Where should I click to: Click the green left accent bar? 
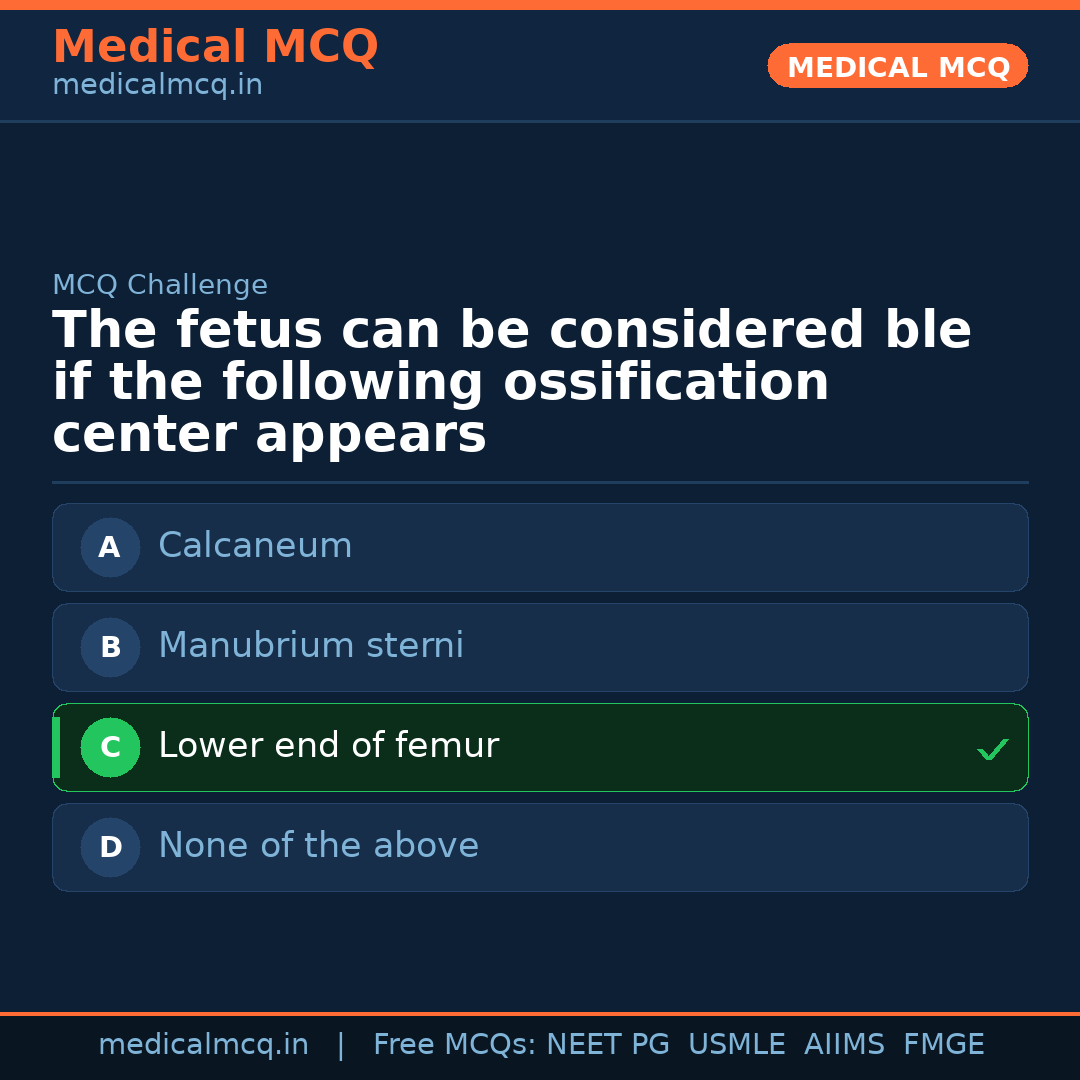click(x=55, y=747)
